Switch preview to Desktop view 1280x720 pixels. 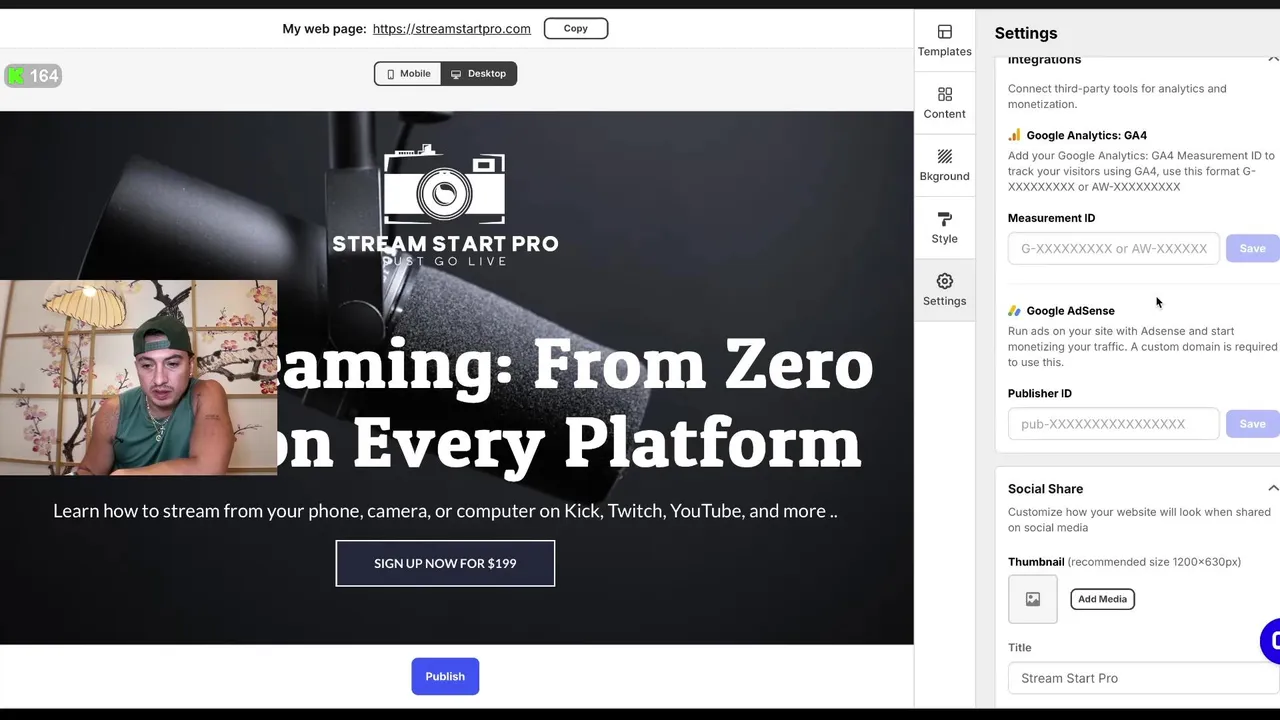478,74
